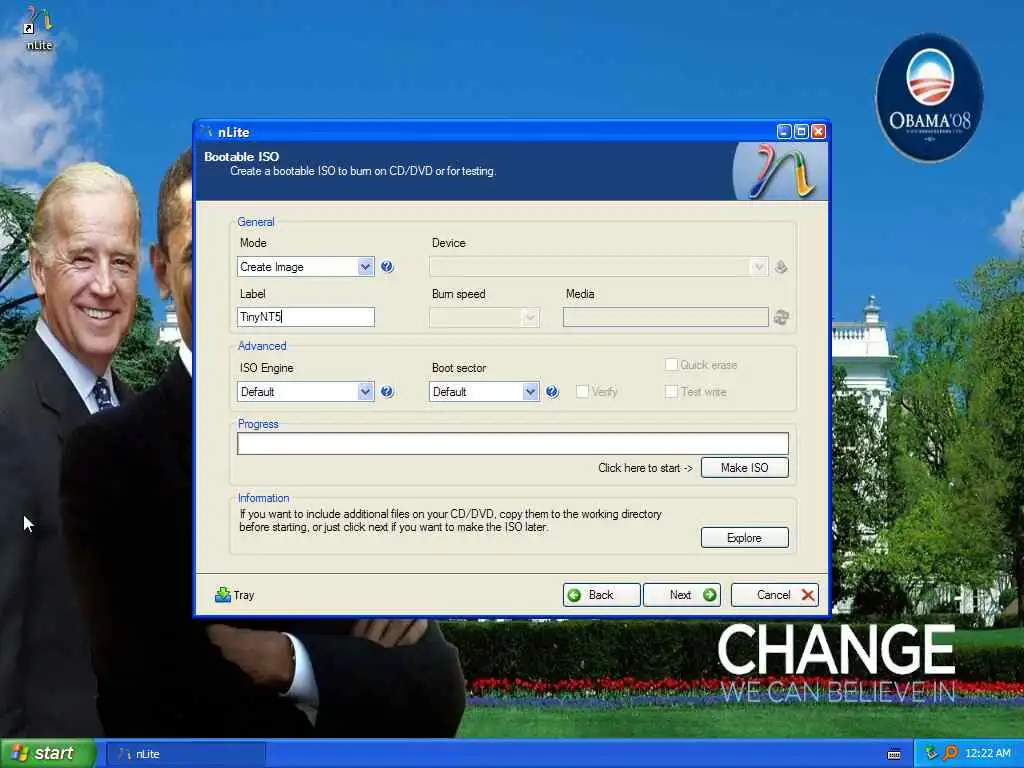Click the device eject icon beside Device
This screenshot has height=768, width=1024.
(780, 266)
